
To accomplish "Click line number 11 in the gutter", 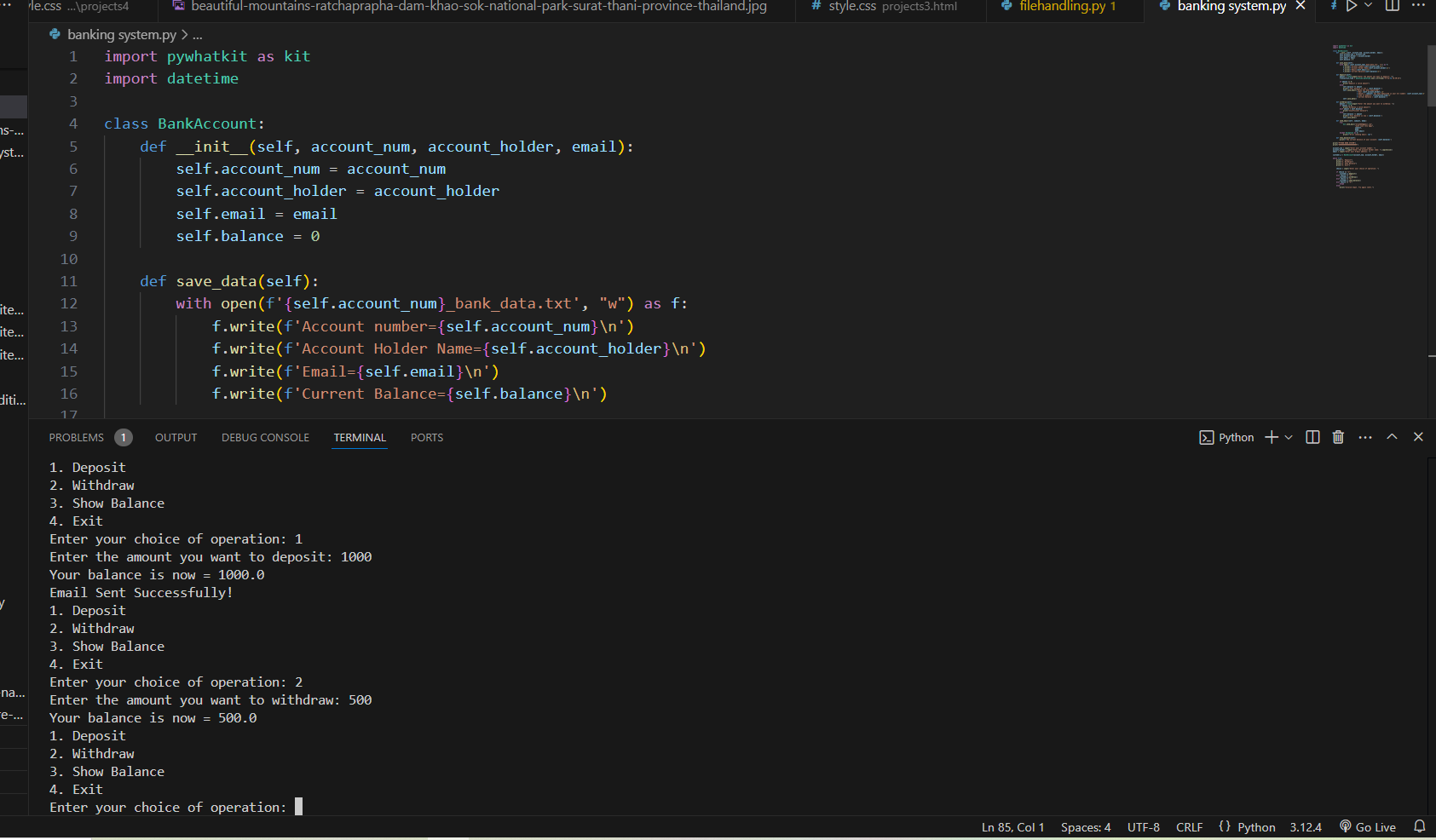I will [x=69, y=281].
